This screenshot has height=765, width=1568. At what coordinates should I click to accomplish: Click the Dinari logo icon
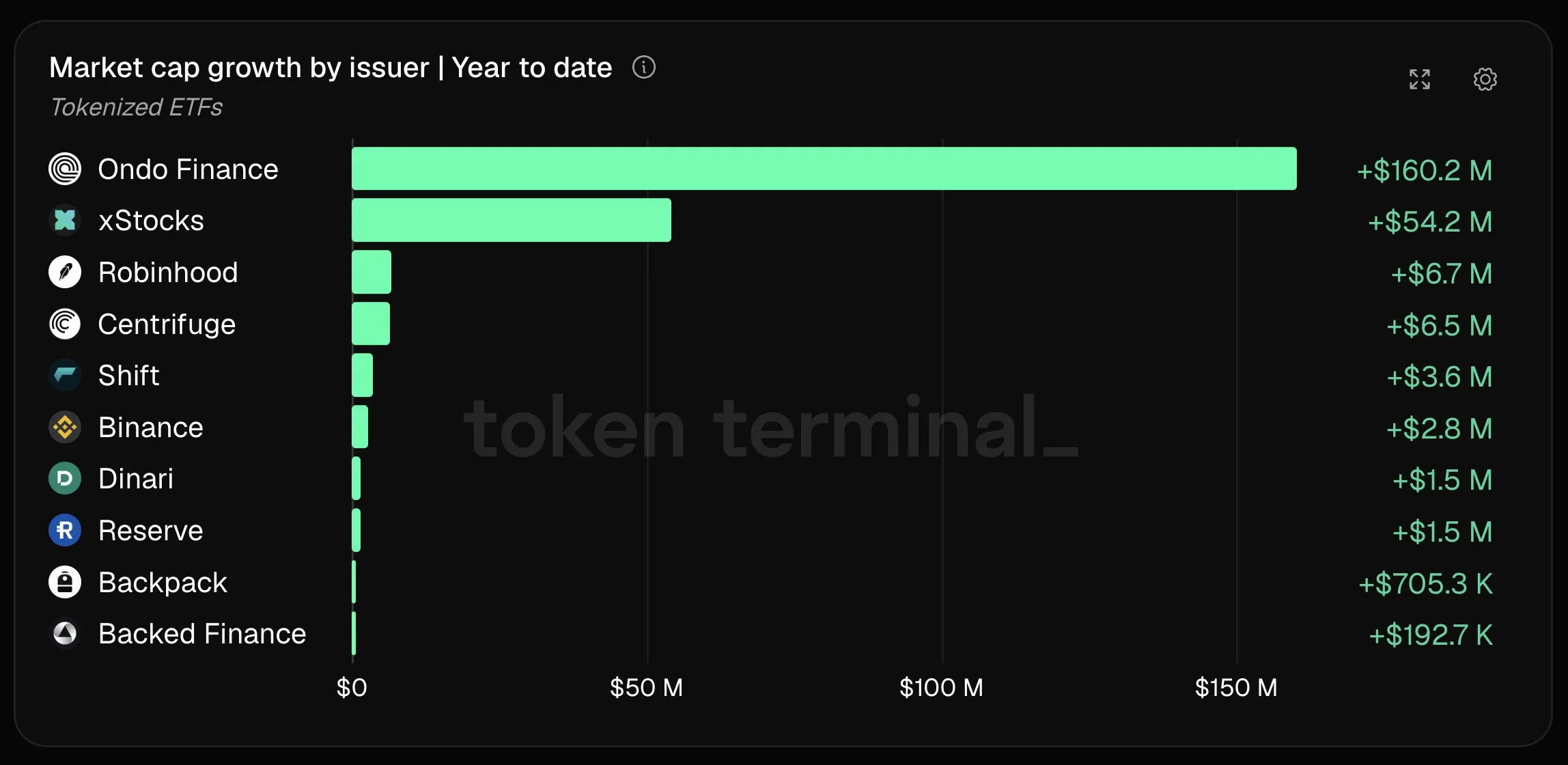pyautogui.click(x=65, y=478)
